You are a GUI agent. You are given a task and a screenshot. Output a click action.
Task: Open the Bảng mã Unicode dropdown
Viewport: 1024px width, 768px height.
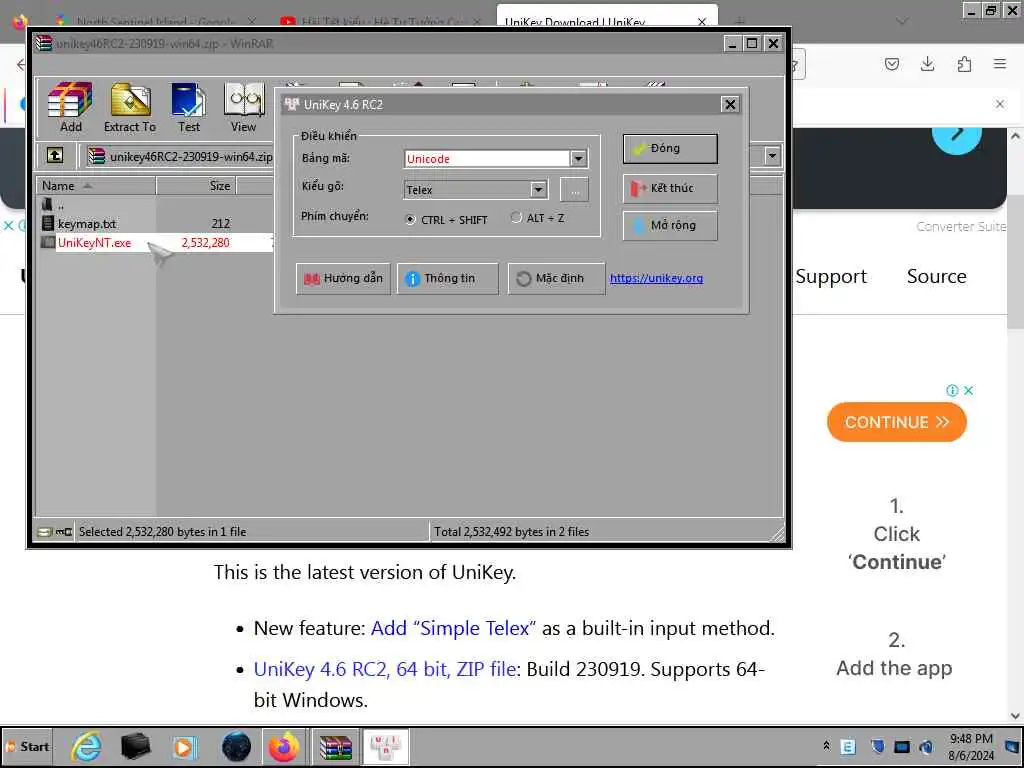tap(578, 159)
